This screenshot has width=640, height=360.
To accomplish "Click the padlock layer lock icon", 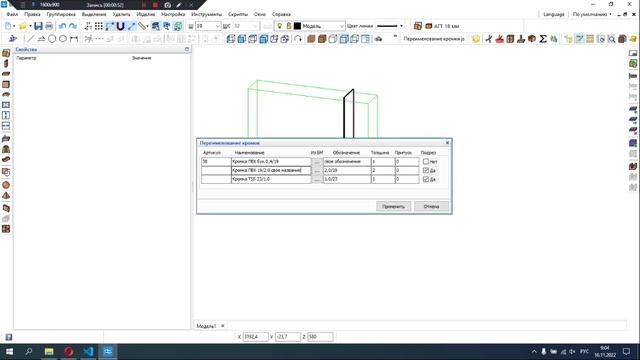I will coord(289,26).
